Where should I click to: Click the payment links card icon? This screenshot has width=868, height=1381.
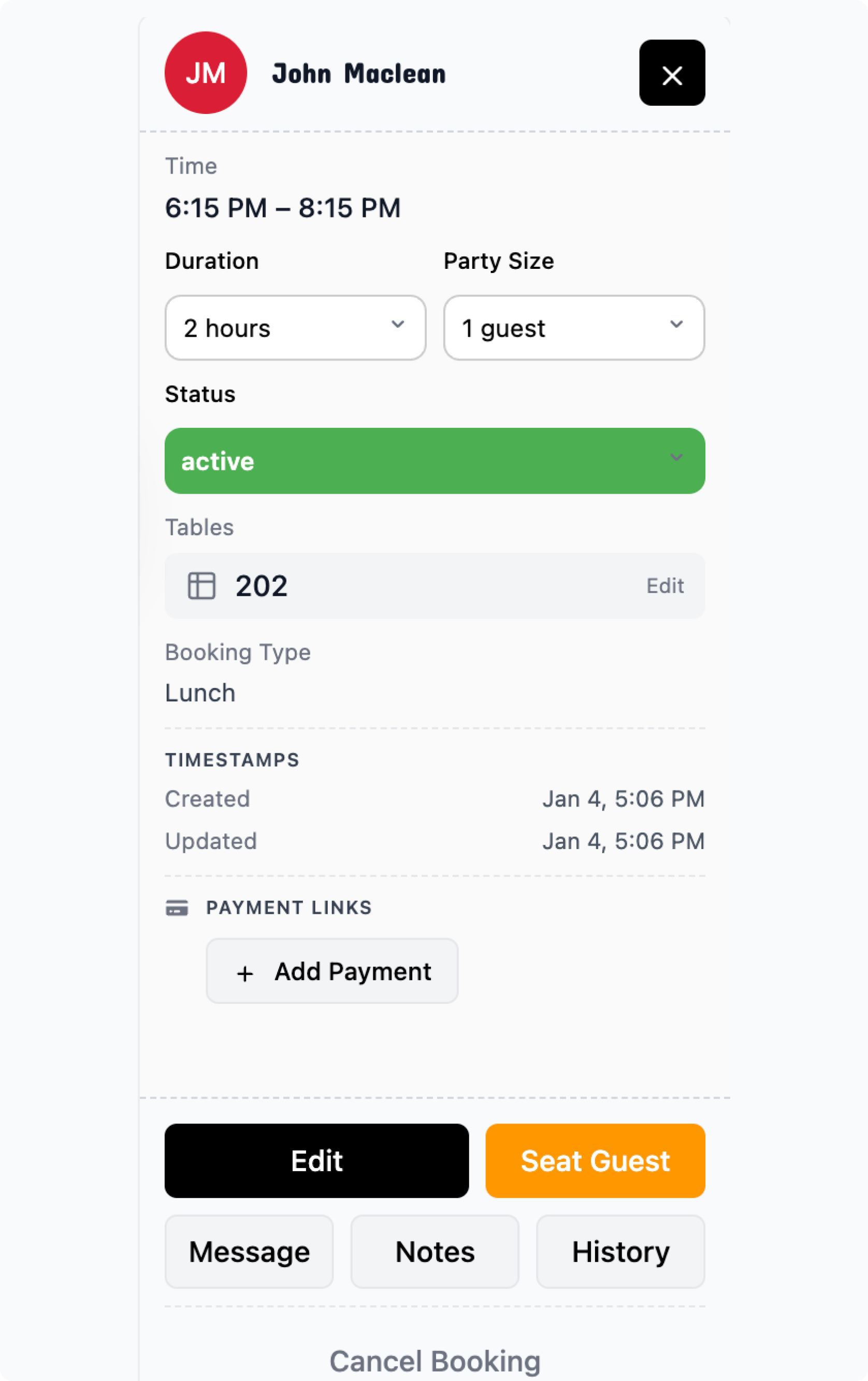(x=177, y=908)
